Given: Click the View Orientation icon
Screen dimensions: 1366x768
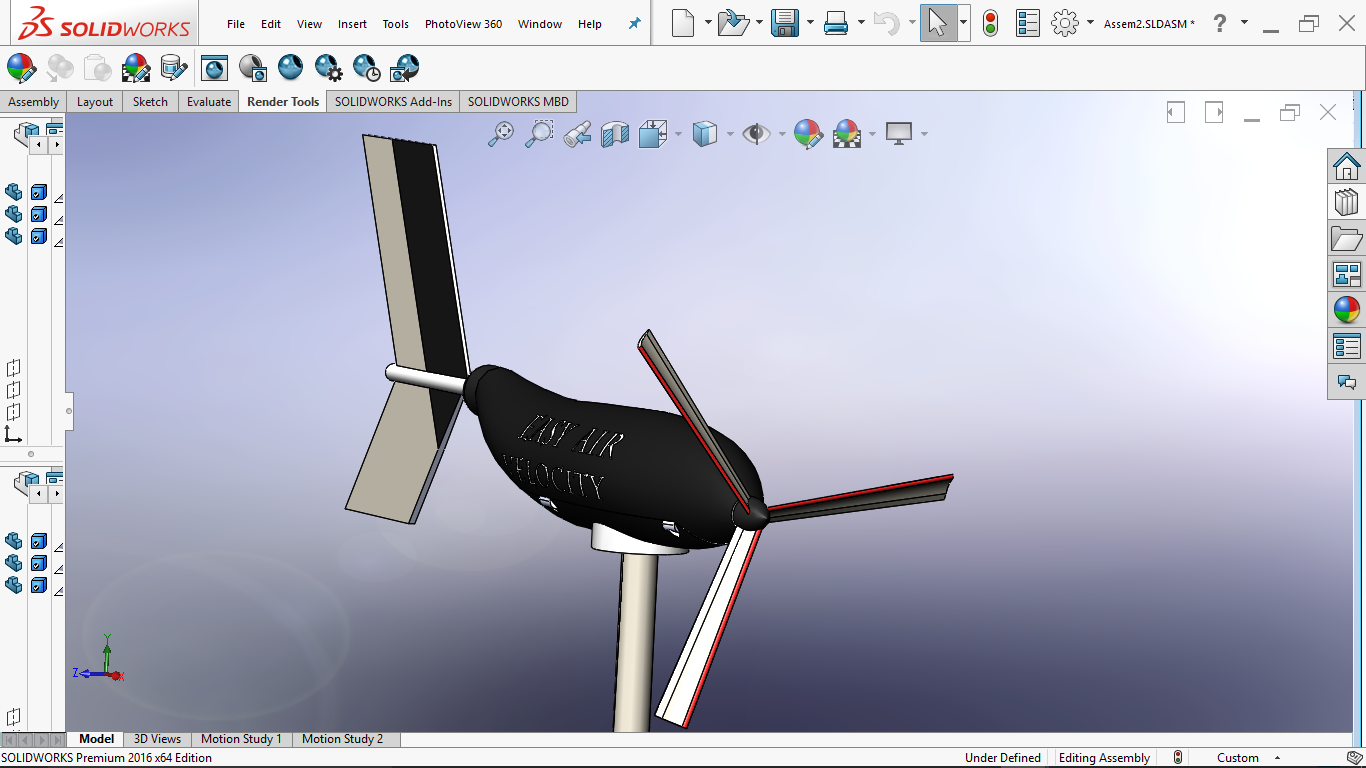Looking at the screenshot, I should coord(652,134).
